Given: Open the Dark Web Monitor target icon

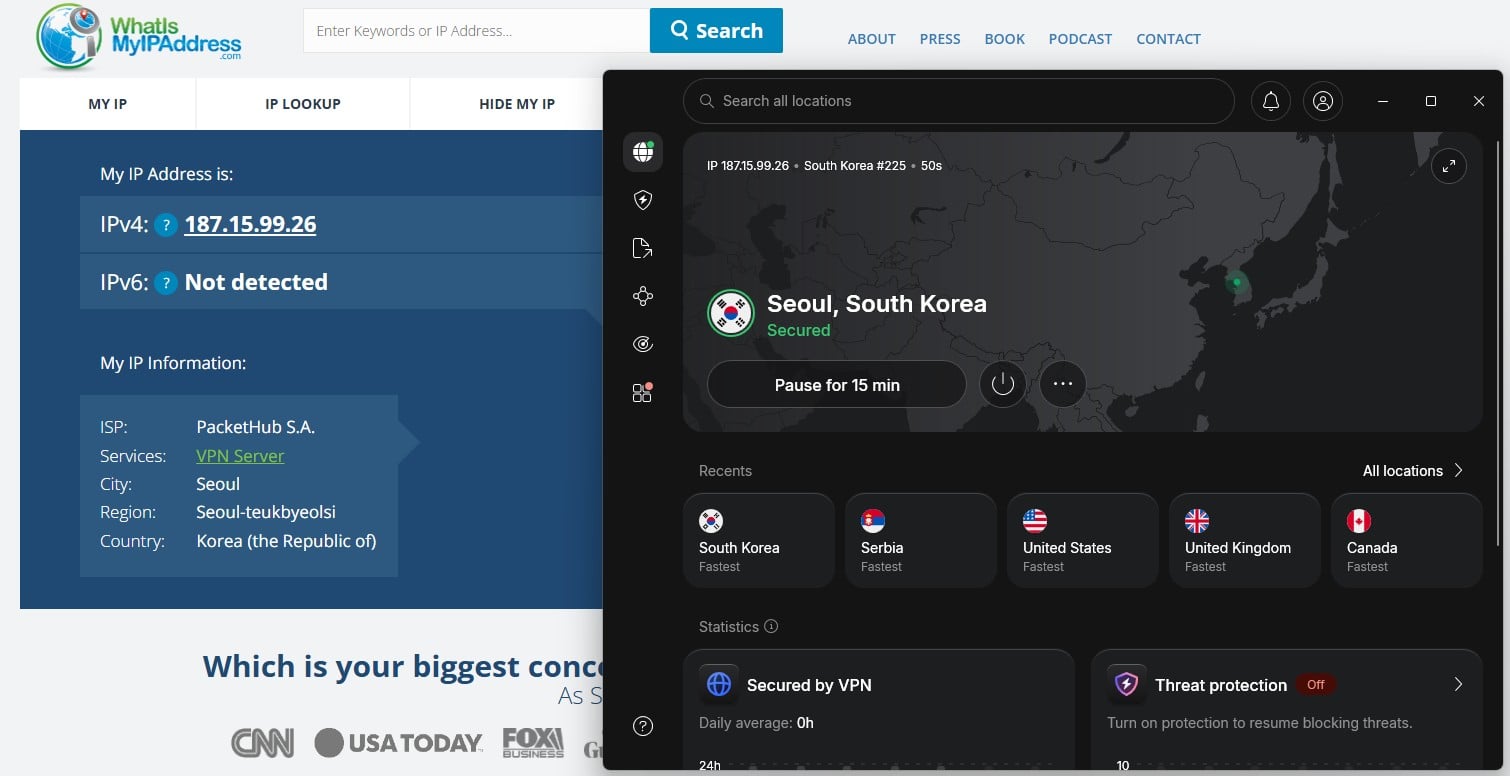Looking at the screenshot, I should (x=643, y=344).
